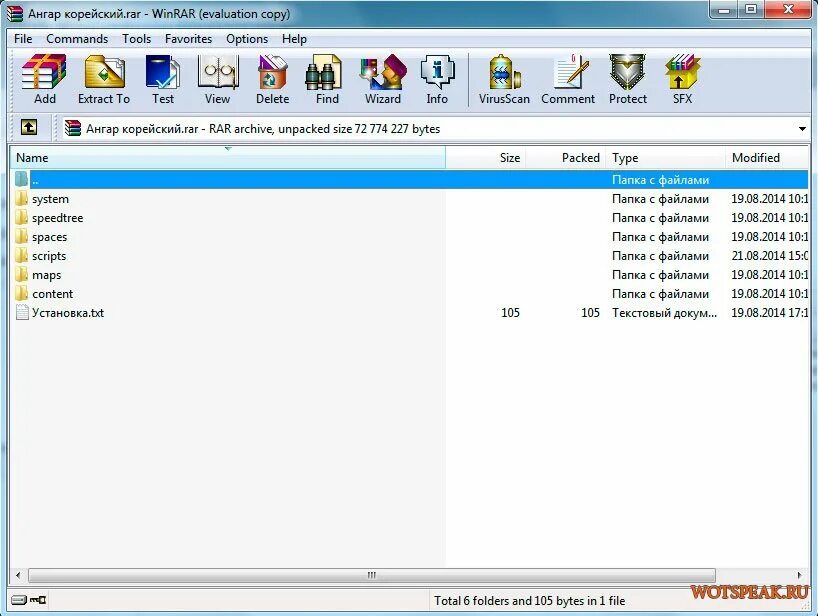Click the scrollbar left arrow
This screenshot has width=818, height=616.
pyautogui.click(x=18, y=575)
